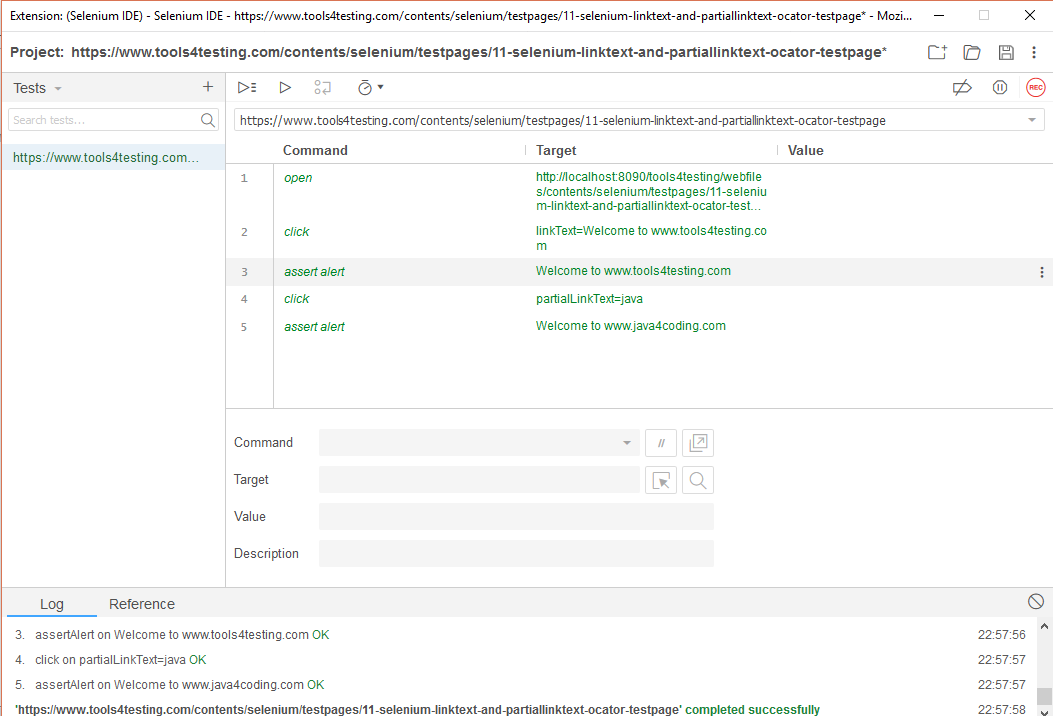Find target in page magnifier icon
Image resolution: width=1053 pixels, height=716 pixels.
tap(698, 480)
